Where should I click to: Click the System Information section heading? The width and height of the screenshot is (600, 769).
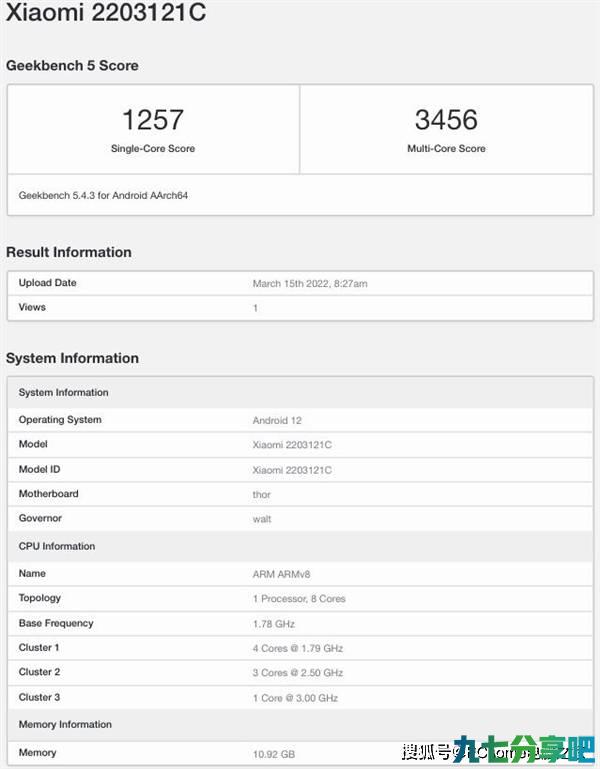pyautogui.click(x=72, y=358)
